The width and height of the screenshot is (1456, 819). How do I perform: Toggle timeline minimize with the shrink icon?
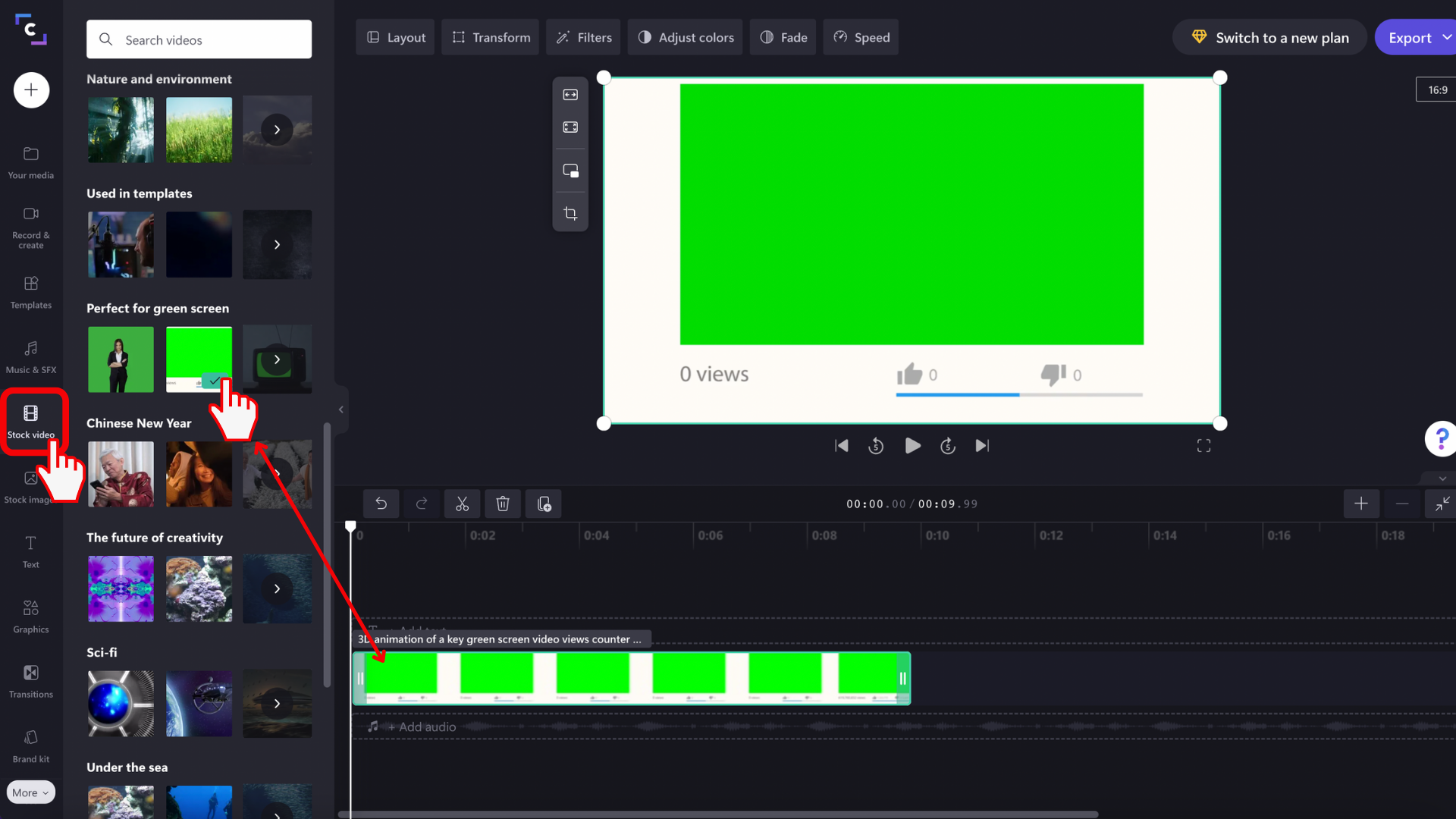pos(1442,504)
